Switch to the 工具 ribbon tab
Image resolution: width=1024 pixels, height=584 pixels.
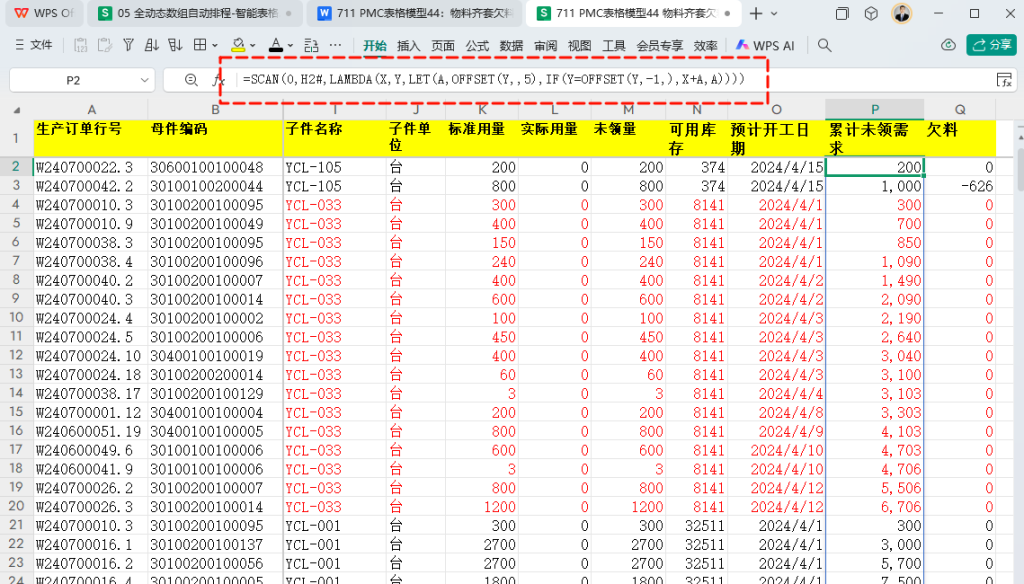(x=614, y=46)
